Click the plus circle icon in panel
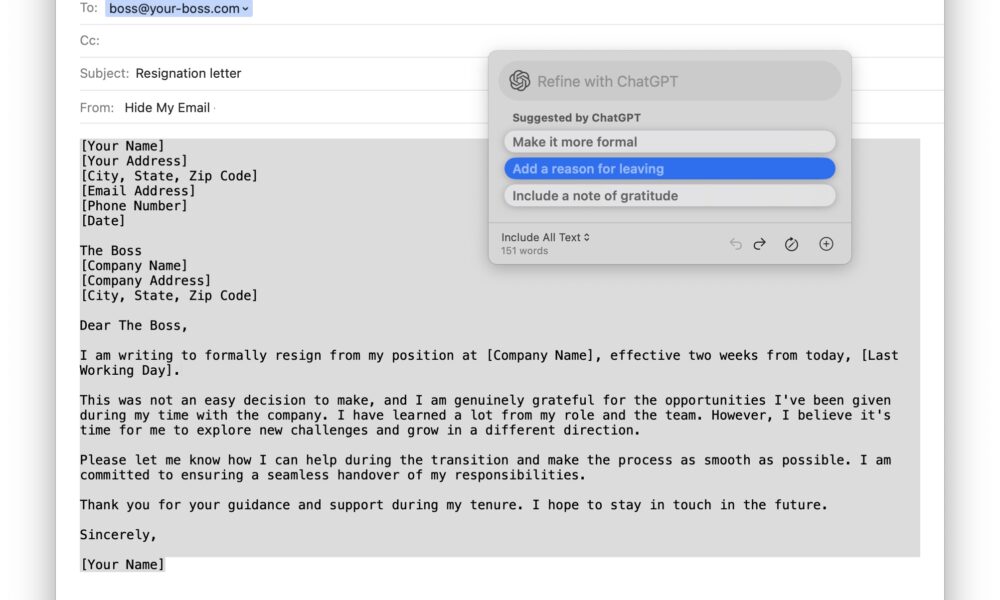1000x600 pixels. point(826,244)
